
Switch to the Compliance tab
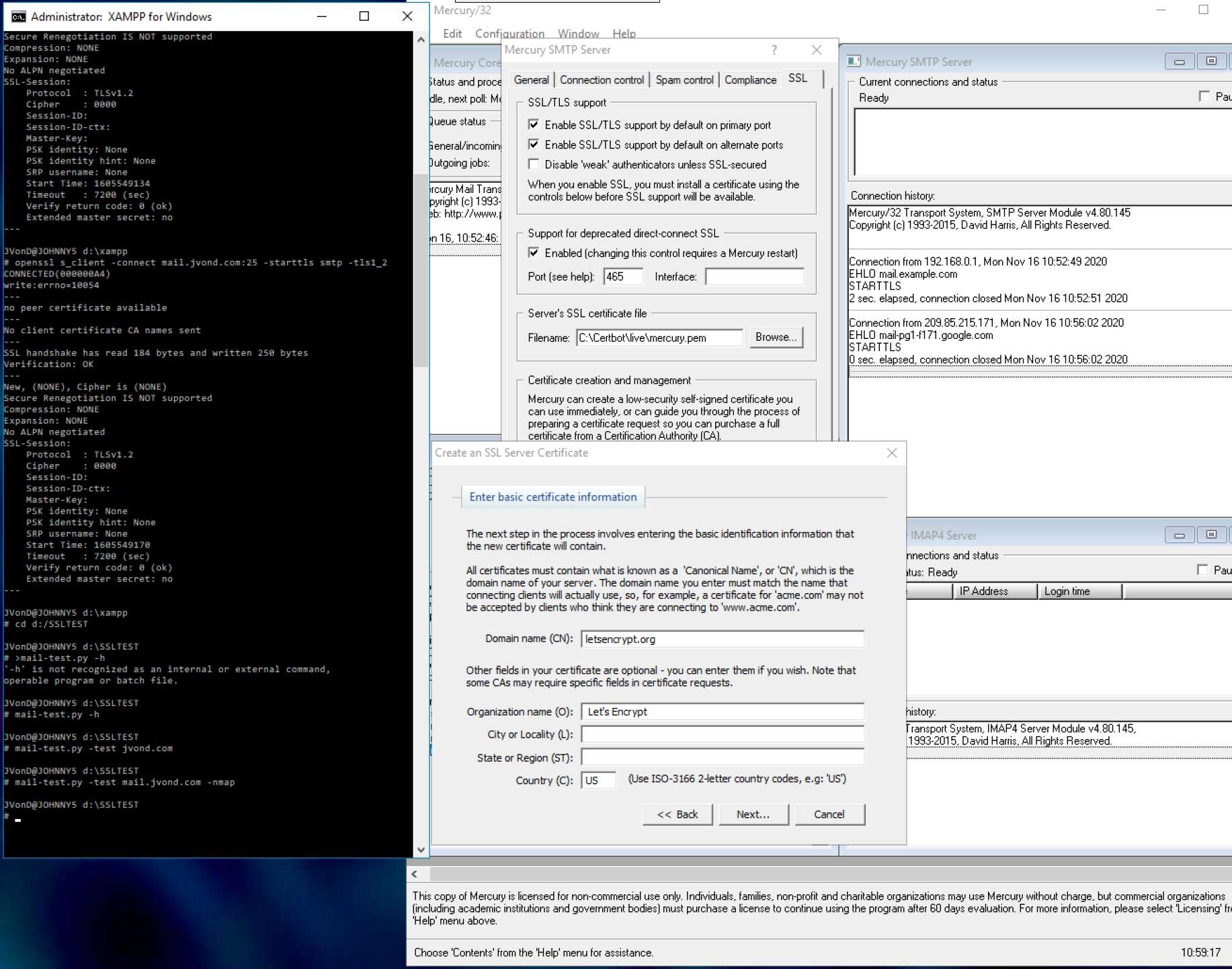click(x=750, y=80)
